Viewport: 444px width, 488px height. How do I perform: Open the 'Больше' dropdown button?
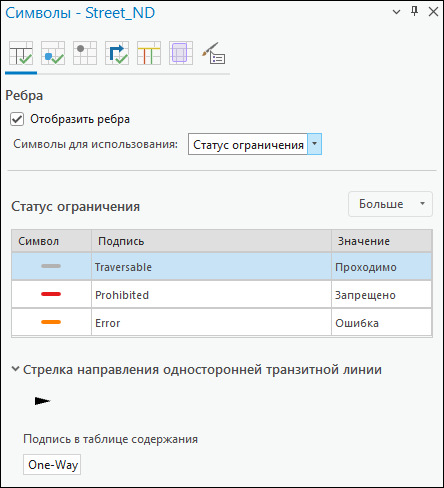[390, 204]
